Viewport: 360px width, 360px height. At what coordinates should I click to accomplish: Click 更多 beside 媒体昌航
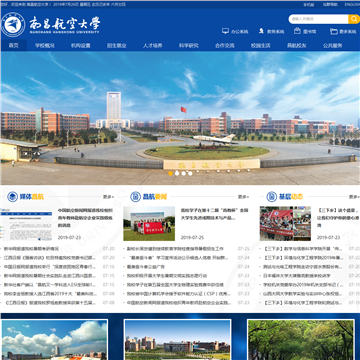tap(108, 197)
